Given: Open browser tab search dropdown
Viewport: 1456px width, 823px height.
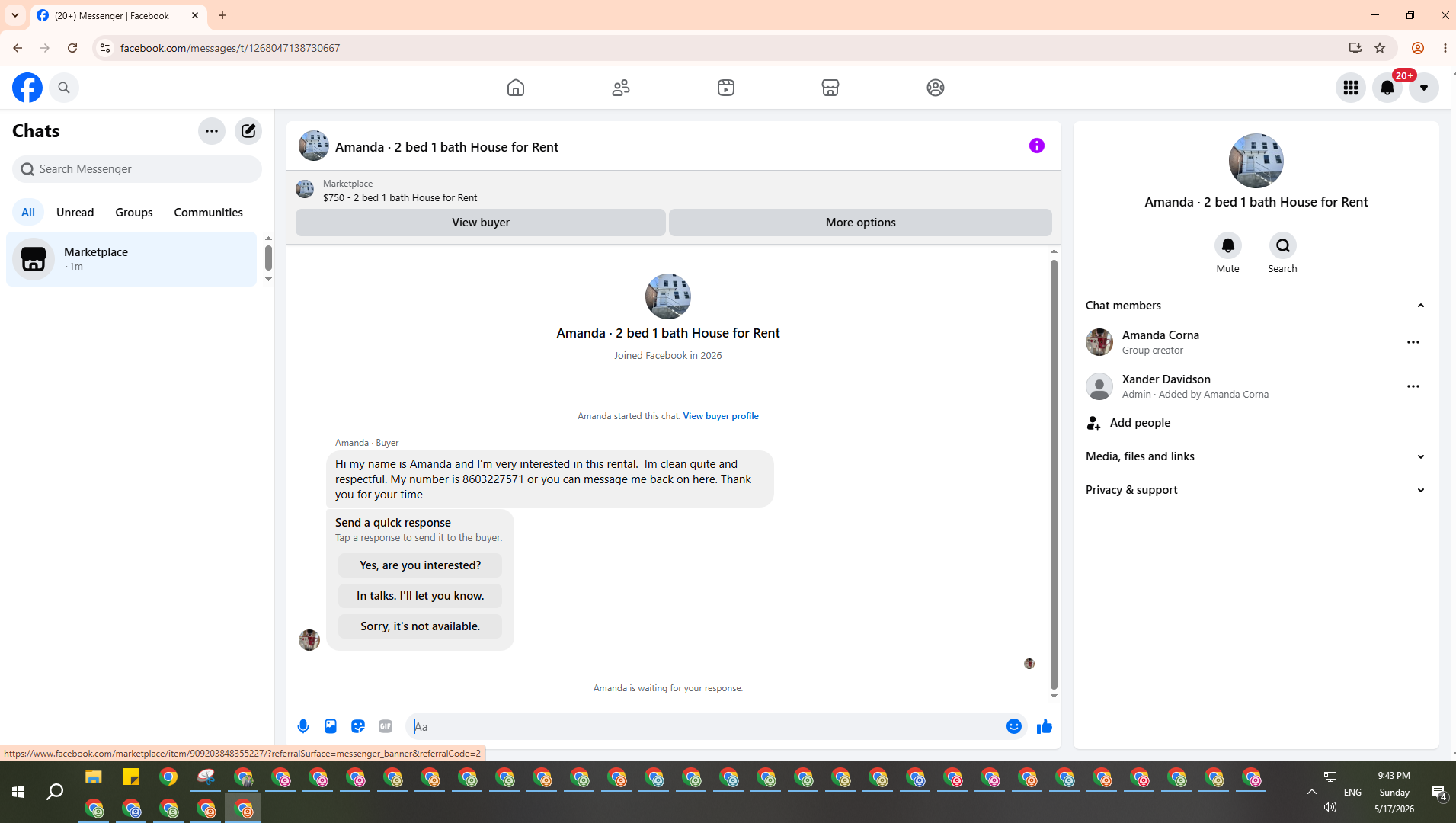Looking at the screenshot, I should click(x=15, y=15).
